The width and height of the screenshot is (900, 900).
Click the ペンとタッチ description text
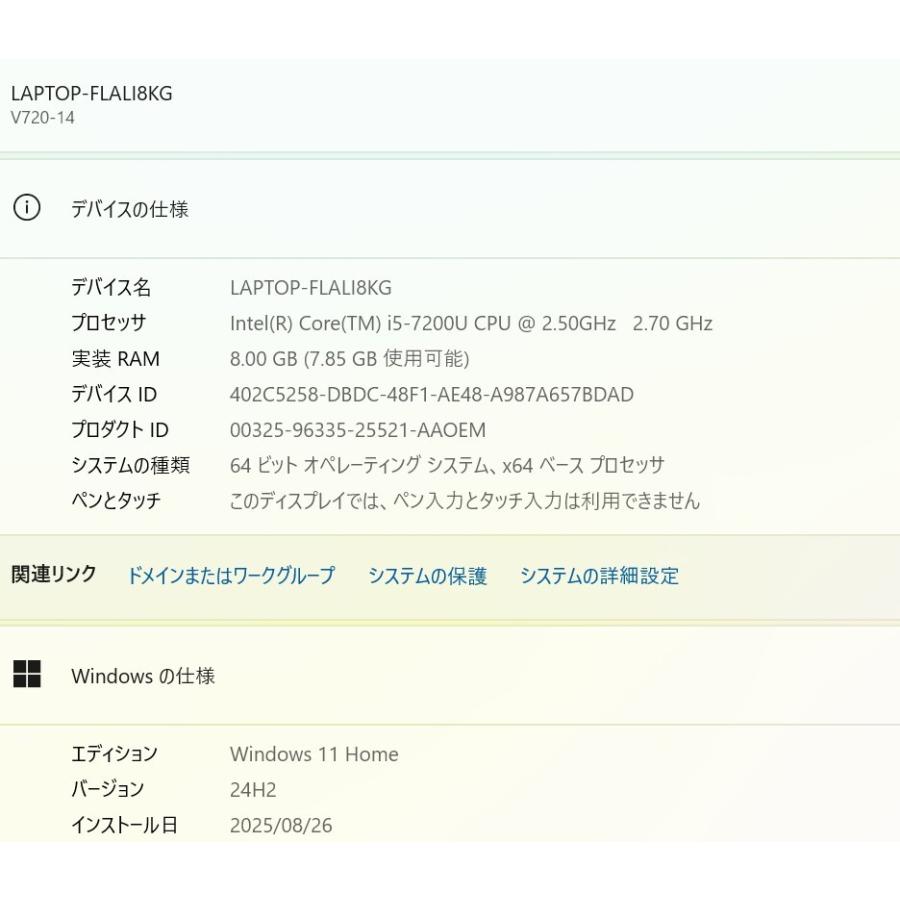pyautogui.click(x=465, y=501)
